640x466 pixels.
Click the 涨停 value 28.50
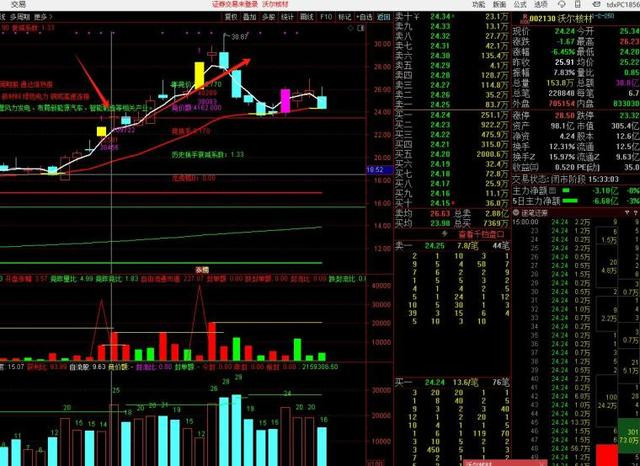point(564,115)
